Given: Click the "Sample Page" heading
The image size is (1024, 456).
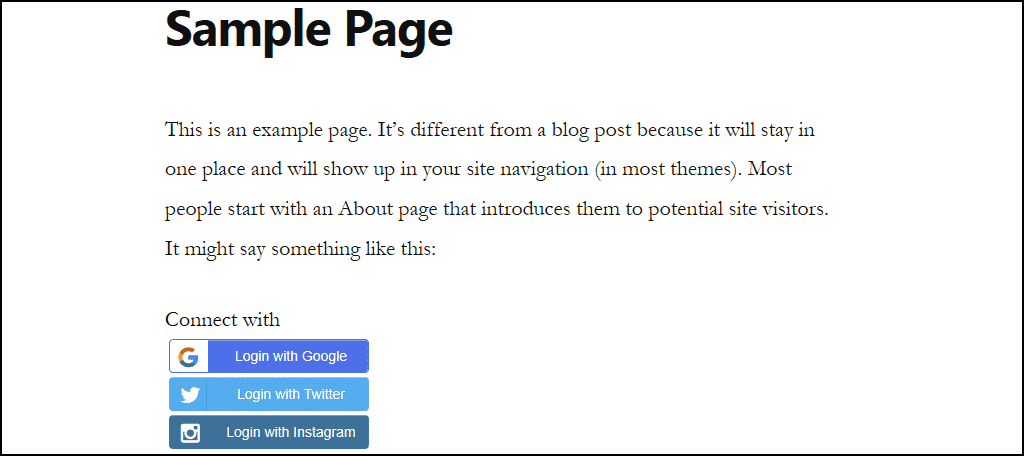Looking at the screenshot, I should click(x=309, y=30).
